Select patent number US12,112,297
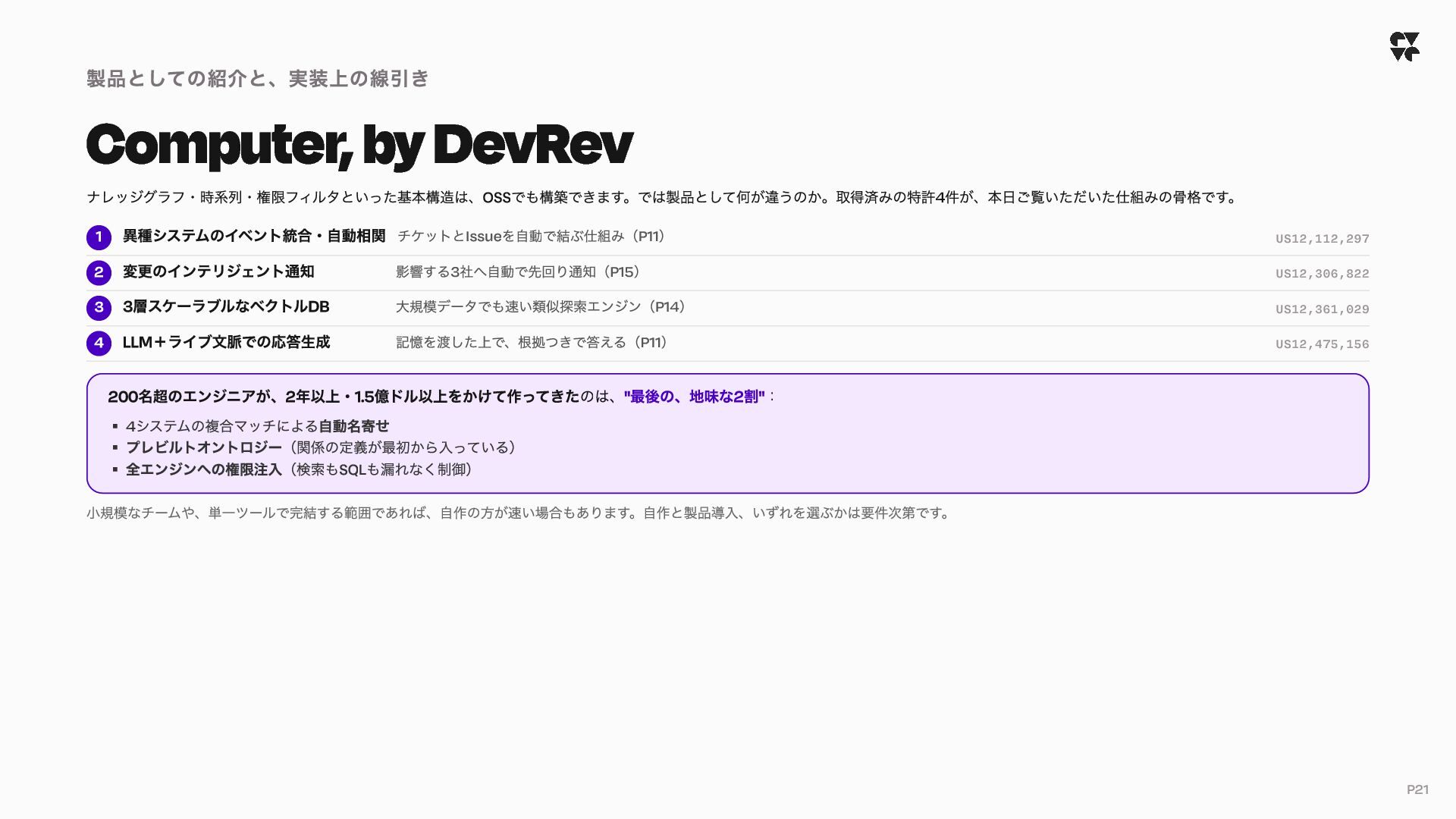This screenshot has width=1456, height=819. tap(1322, 239)
